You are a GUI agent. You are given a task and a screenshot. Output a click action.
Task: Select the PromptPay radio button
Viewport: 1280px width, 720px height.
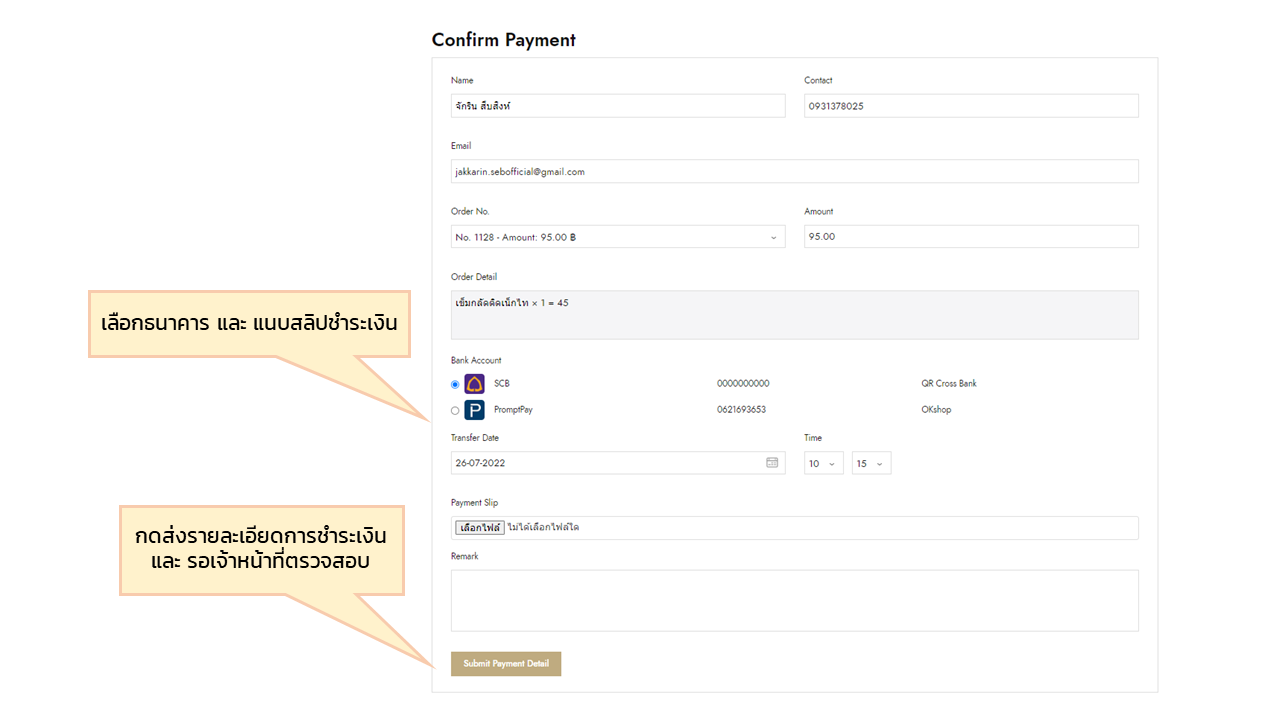click(455, 410)
